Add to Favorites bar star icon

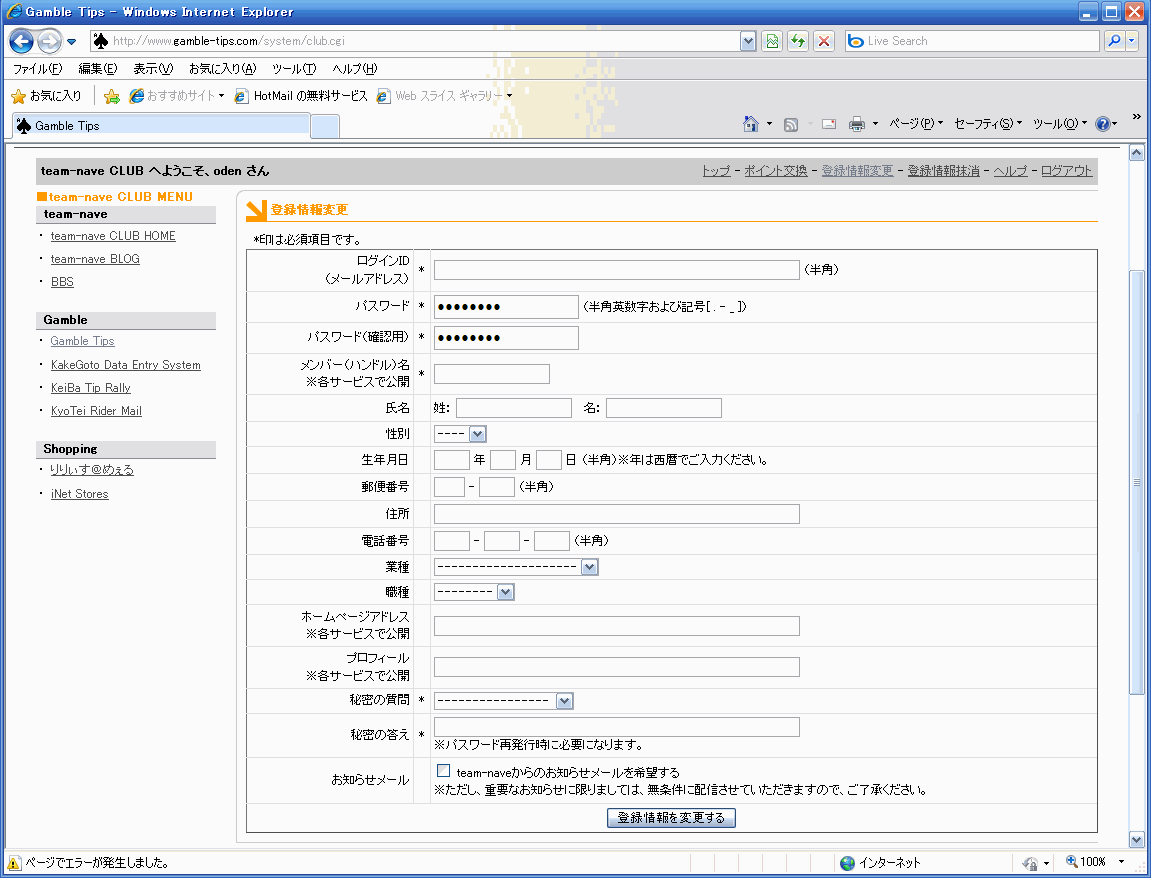tap(112, 96)
